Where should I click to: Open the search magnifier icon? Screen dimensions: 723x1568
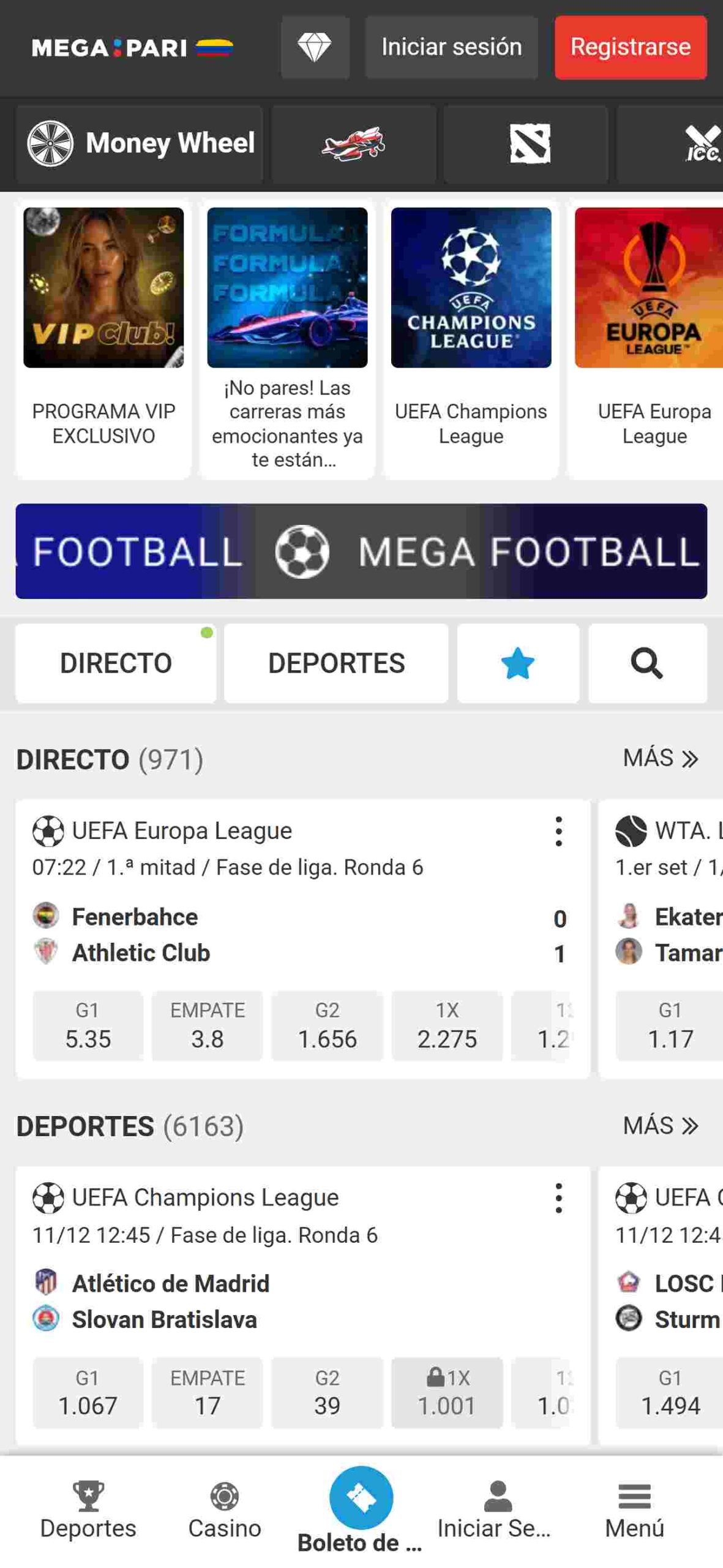click(x=646, y=663)
